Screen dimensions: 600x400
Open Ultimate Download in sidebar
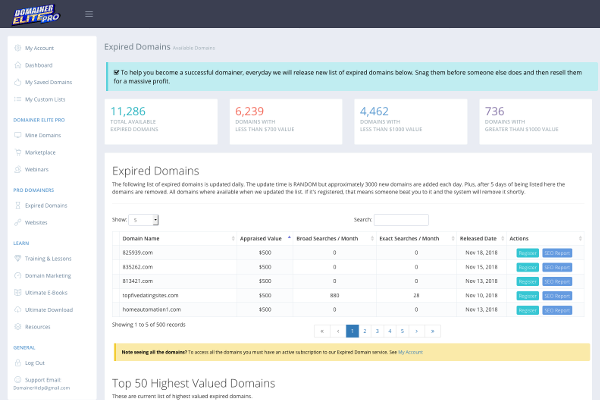49,310
